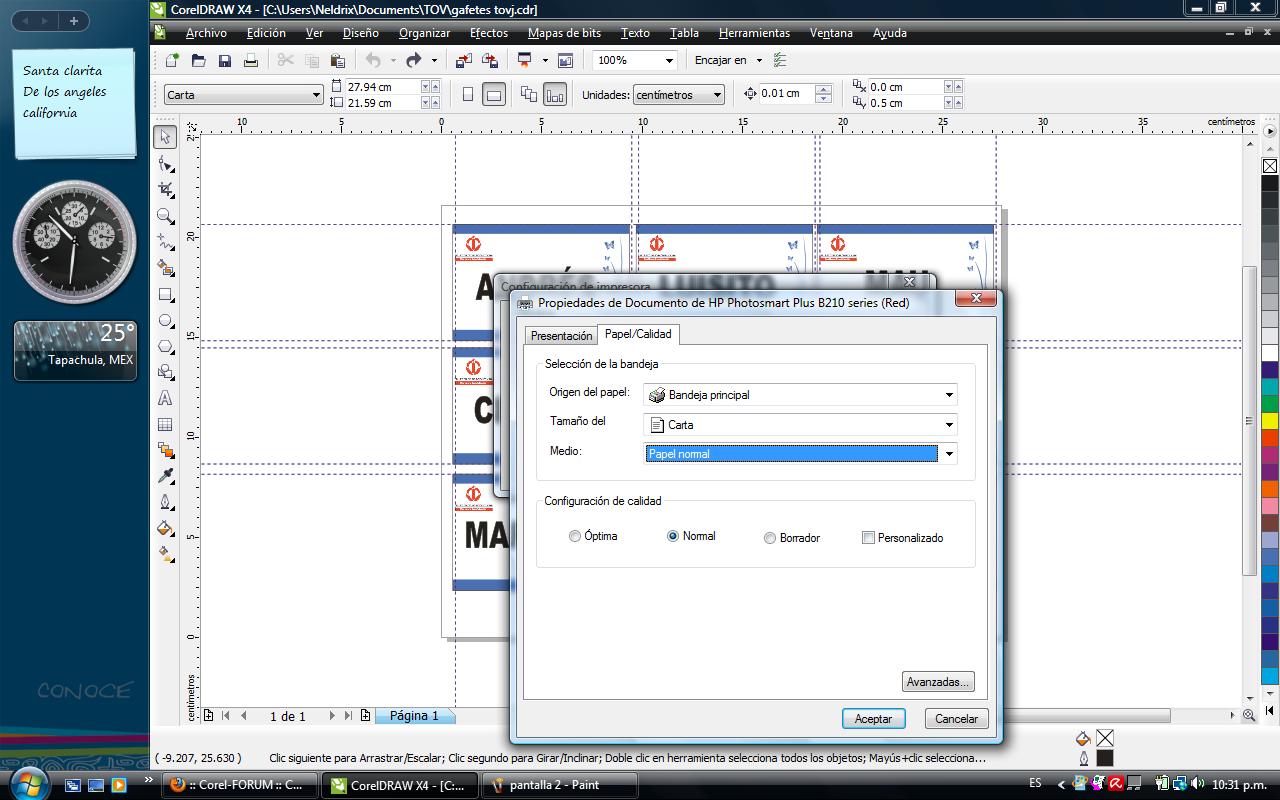Screen dimensions: 1280x800
Task: Select the Table tool
Action: coord(166,424)
